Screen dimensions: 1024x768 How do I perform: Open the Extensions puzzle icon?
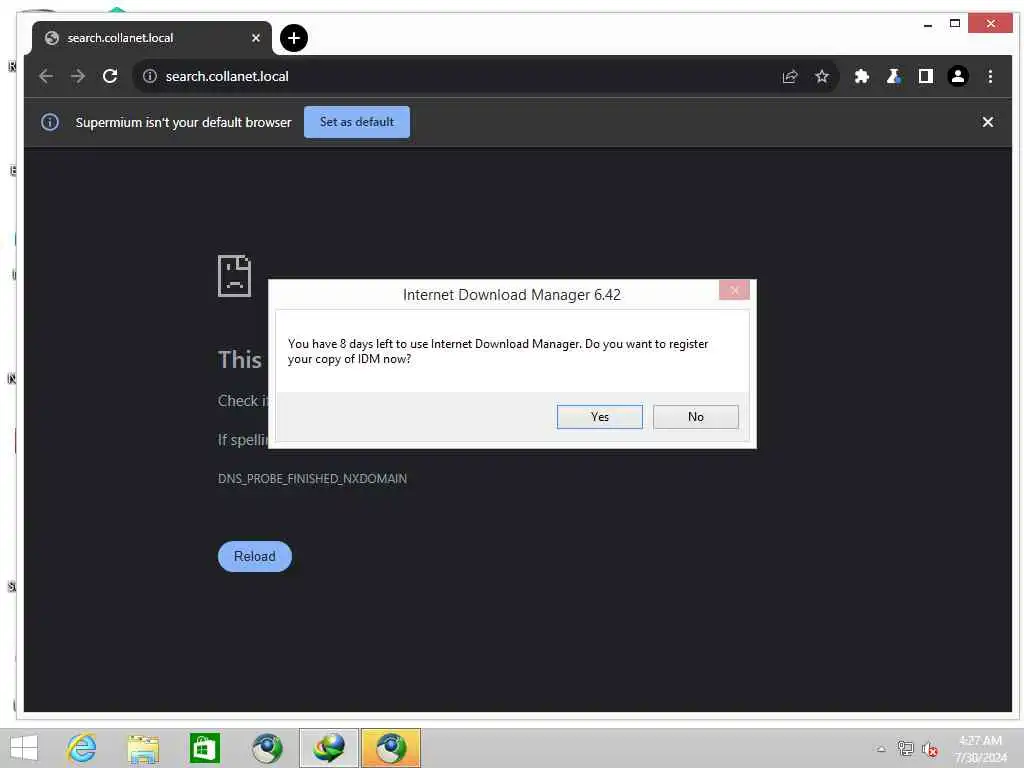click(861, 76)
